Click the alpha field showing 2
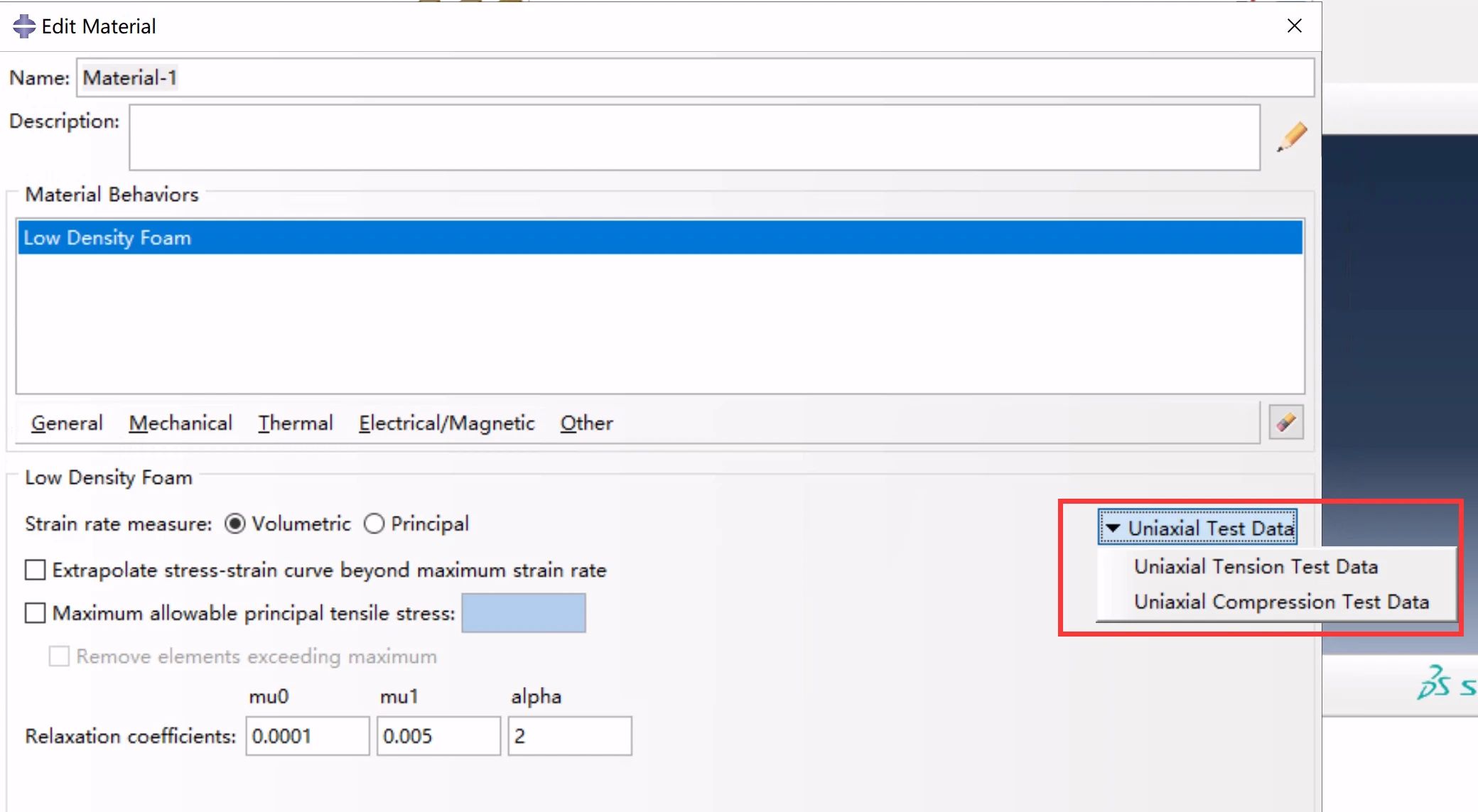The width and height of the screenshot is (1478, 812). pyautogui.click(x=570, y=736)
